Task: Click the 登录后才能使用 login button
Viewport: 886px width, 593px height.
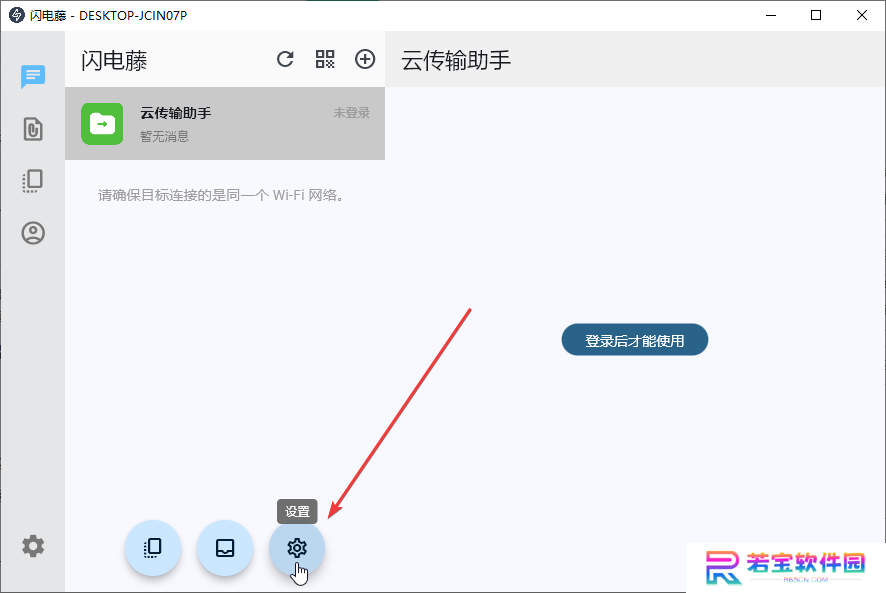Action: click(x=635, y=340)
